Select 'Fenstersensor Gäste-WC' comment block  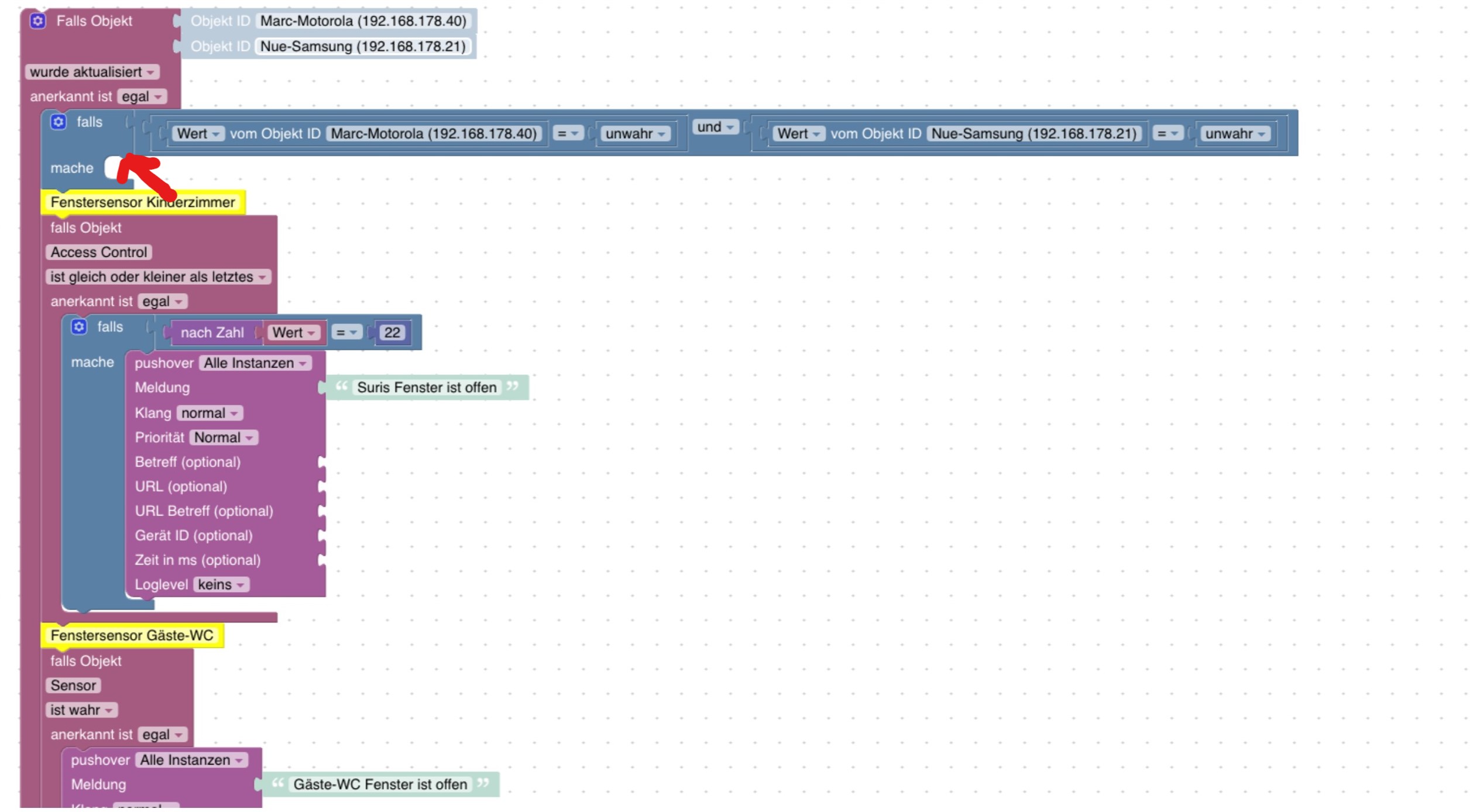coord(132,636)
